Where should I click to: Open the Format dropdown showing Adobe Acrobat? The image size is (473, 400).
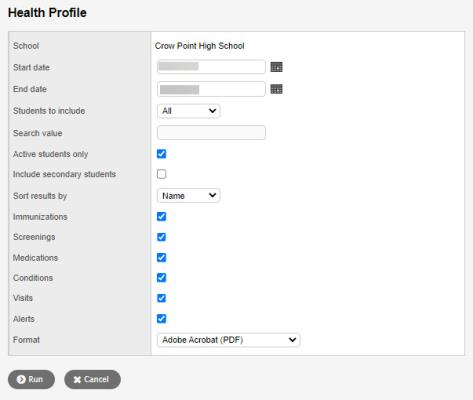pos(229,340)
